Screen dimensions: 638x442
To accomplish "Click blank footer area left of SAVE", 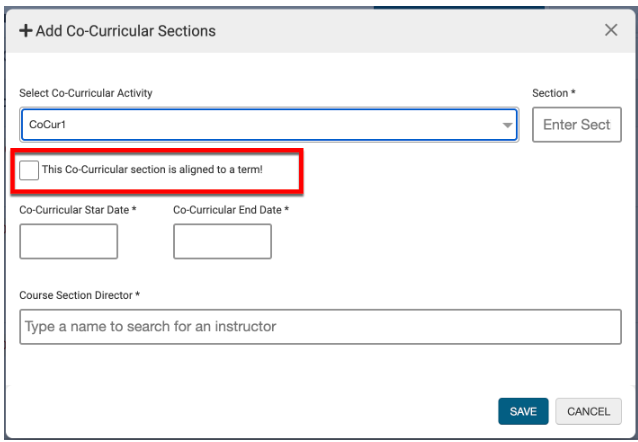I will 250,411.
